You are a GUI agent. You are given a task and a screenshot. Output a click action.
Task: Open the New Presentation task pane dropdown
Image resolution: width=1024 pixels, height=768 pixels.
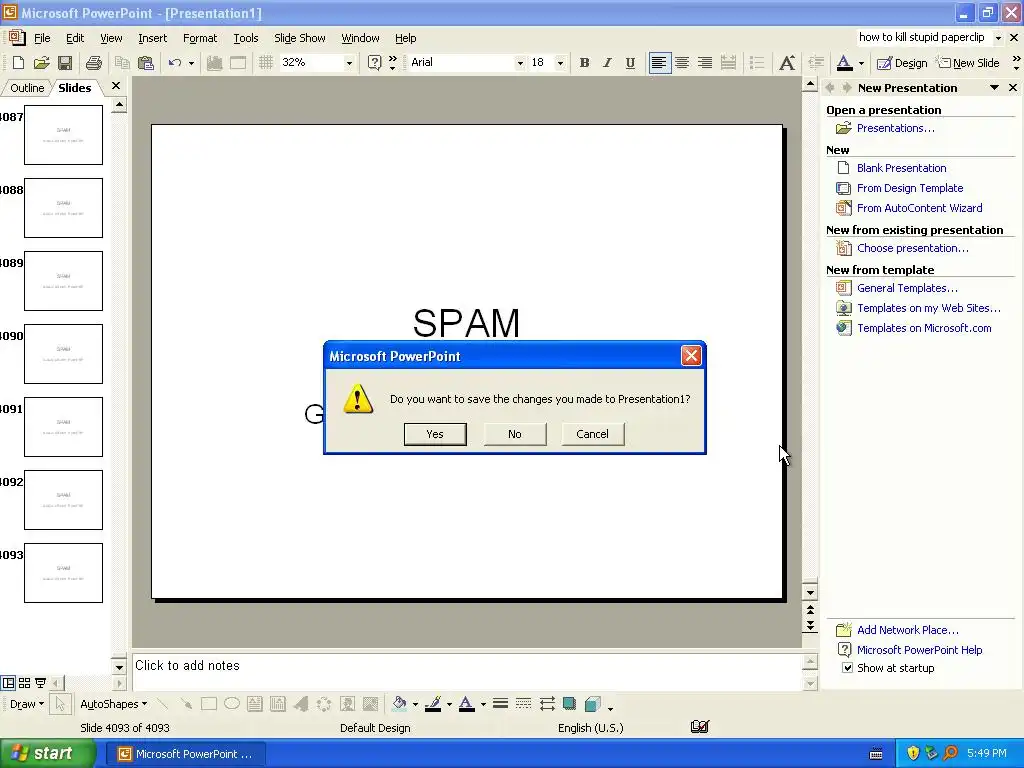[x=994, y=88]
